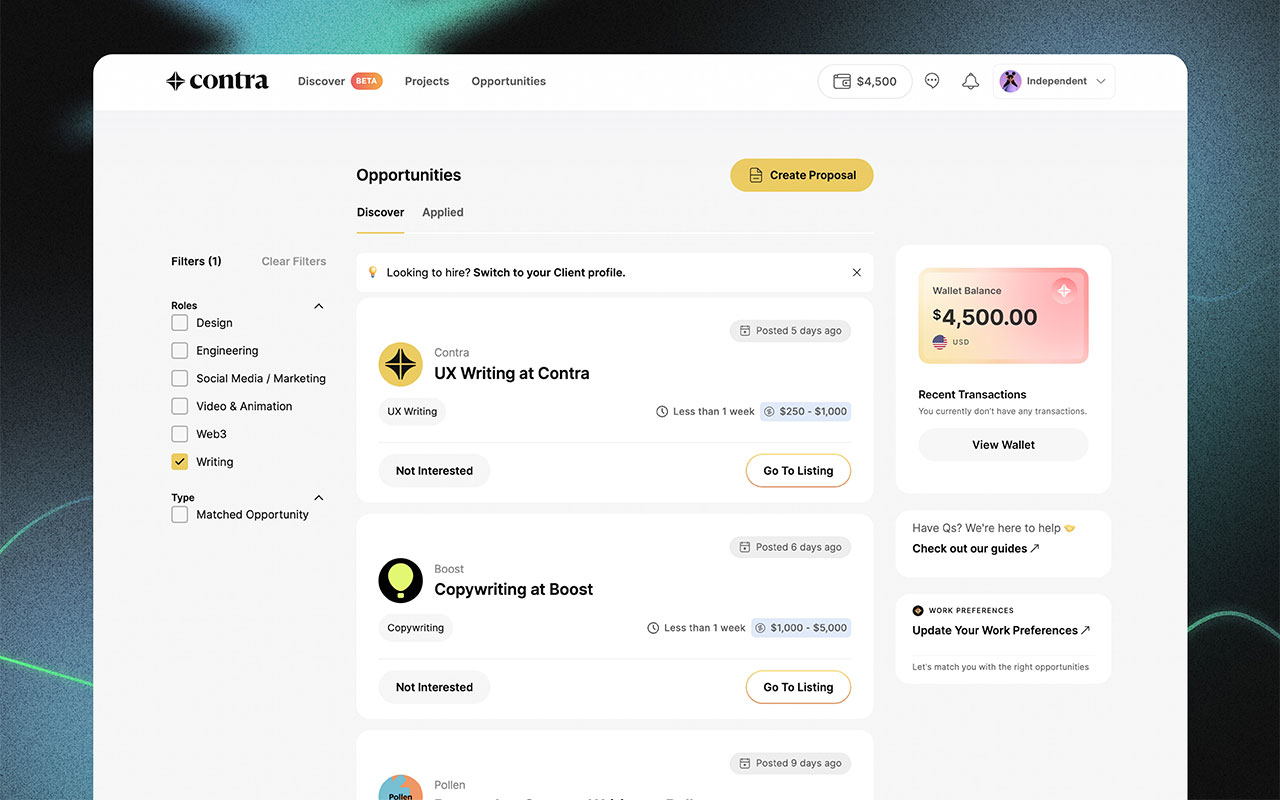Open Update Your Work Preferences link
The image size is (1280, 800).
point(1001,631)
